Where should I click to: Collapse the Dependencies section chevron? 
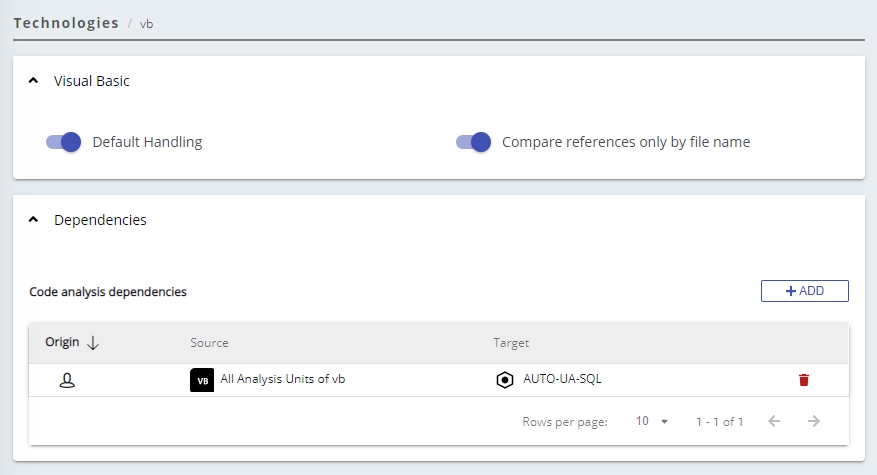pos(33,220)
